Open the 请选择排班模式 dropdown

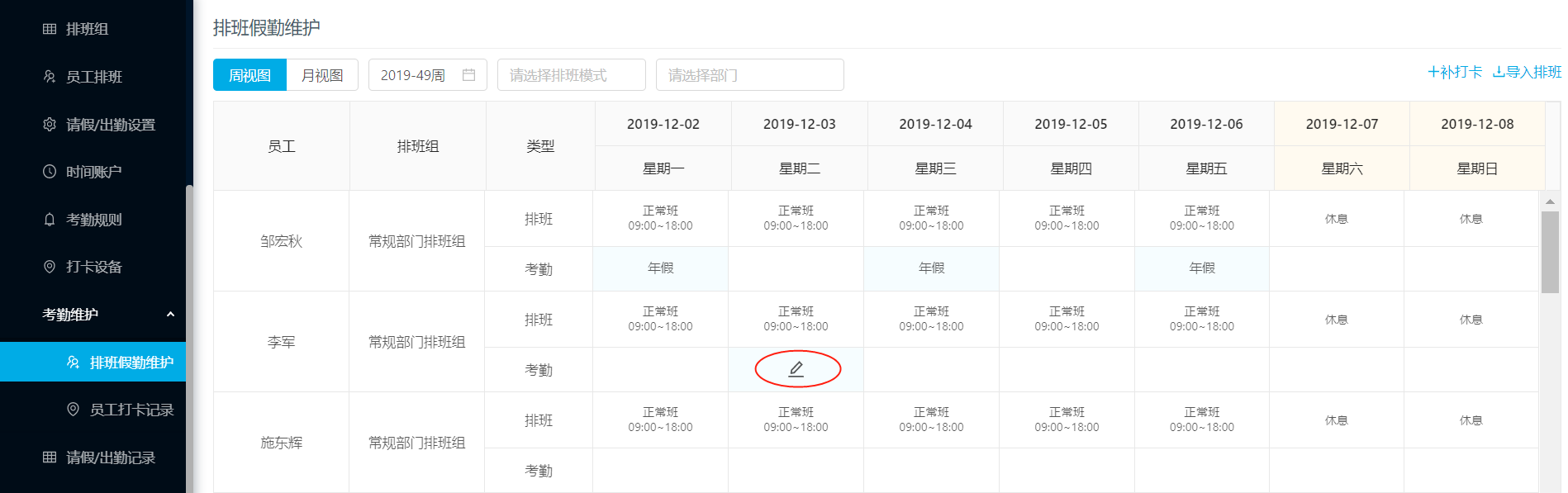[571, 75]
